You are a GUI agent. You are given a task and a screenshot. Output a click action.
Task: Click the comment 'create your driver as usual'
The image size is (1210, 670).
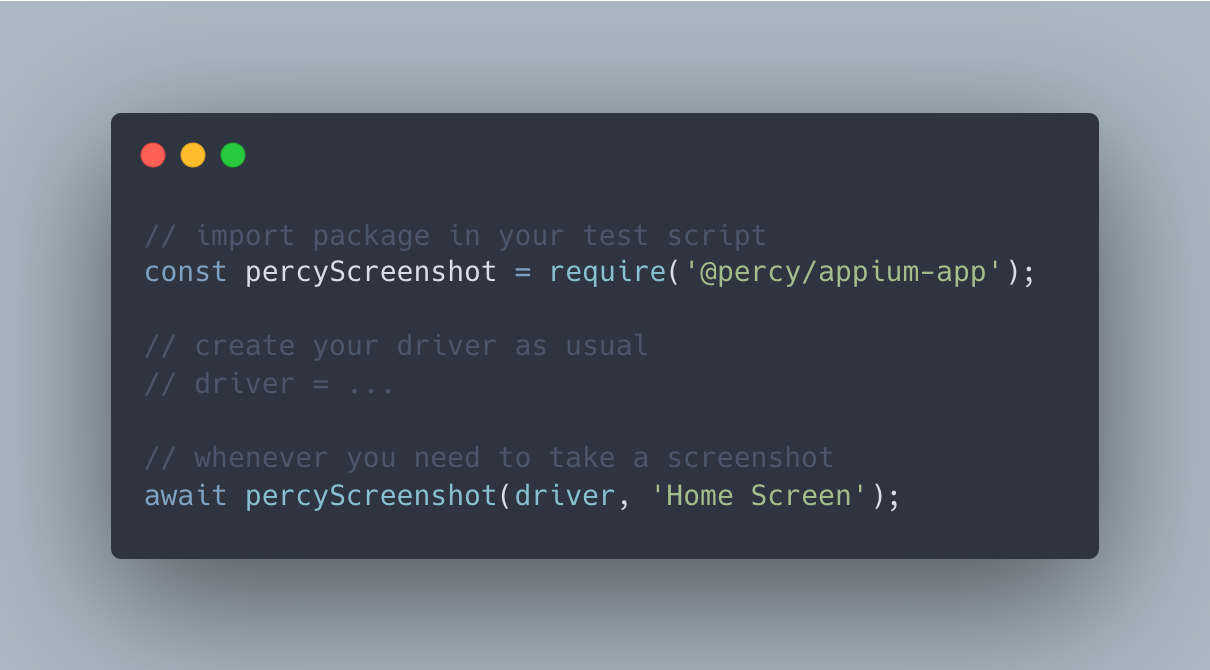pyautogui.click(x=422, y=346)
